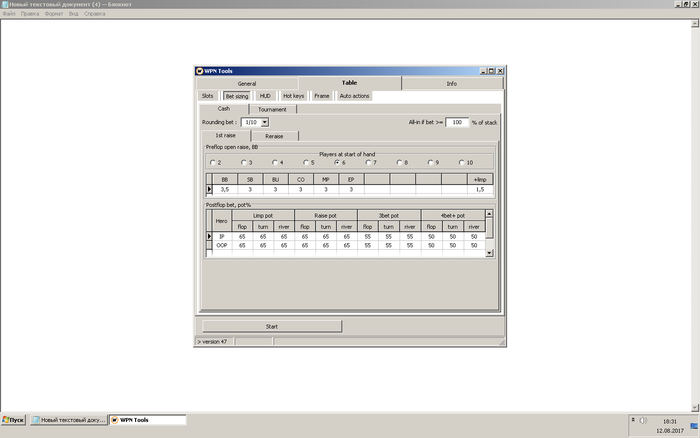
Task: Select 2 players at start of hand
Action: click(x=210, y=162)
